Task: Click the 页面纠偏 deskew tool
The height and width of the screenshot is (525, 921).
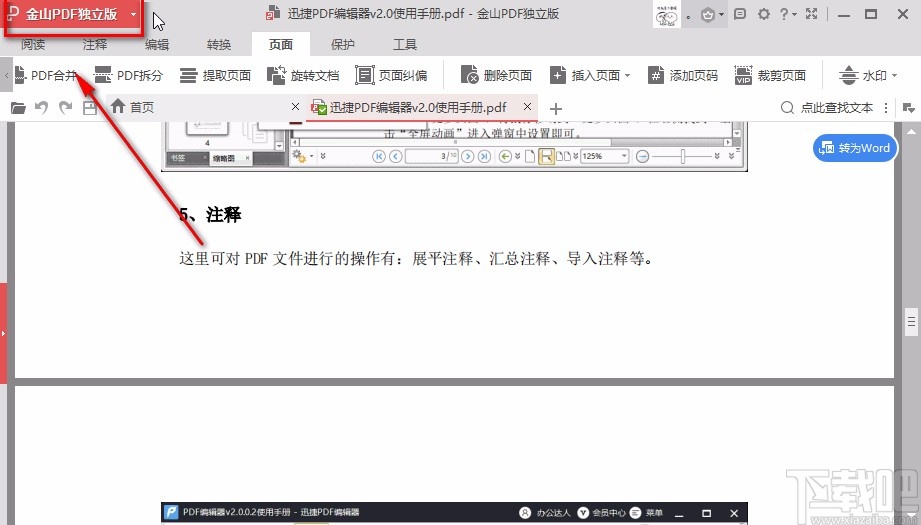Action: click(391, 75)
